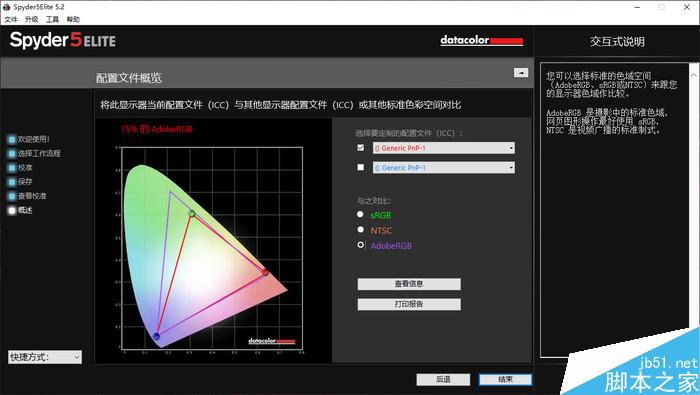Click the 打印报告 button

point(409,304)
